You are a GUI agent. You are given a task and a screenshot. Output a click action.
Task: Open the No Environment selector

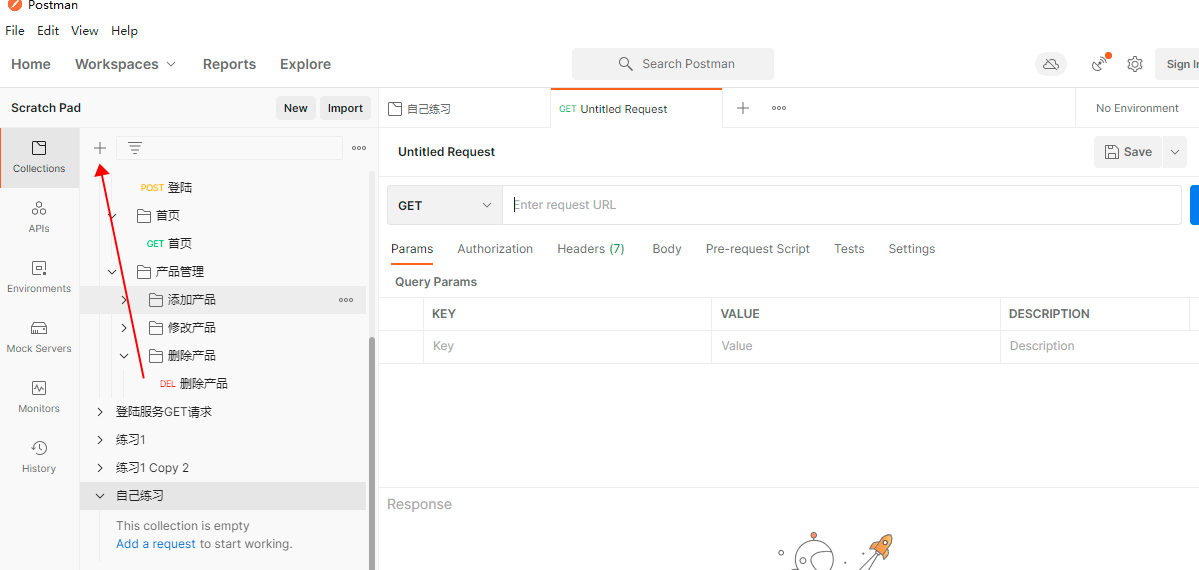pos(1137,108)
